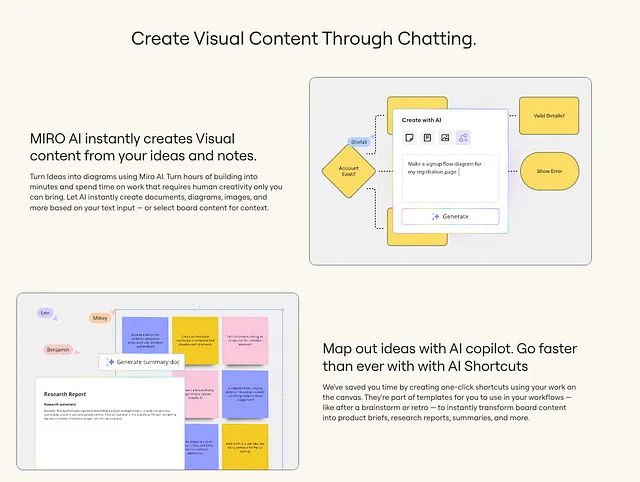640x482 pixels.
Task: Click the Shefali cursor label
Action: click(359, 142)
